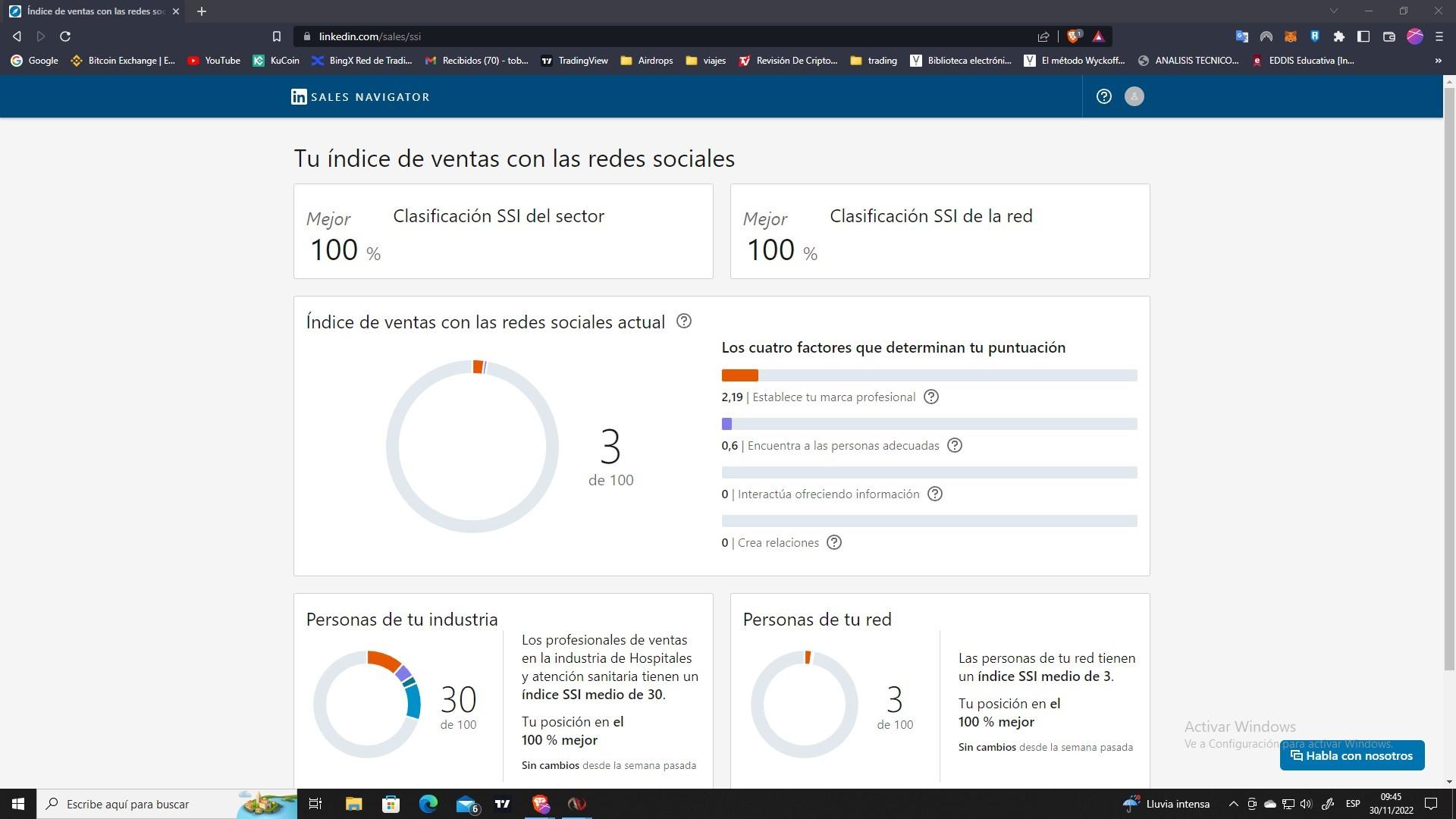Click help icon beside Índice de ventas actual
The image size is (1456, 819).
click(x=683, y=321)
